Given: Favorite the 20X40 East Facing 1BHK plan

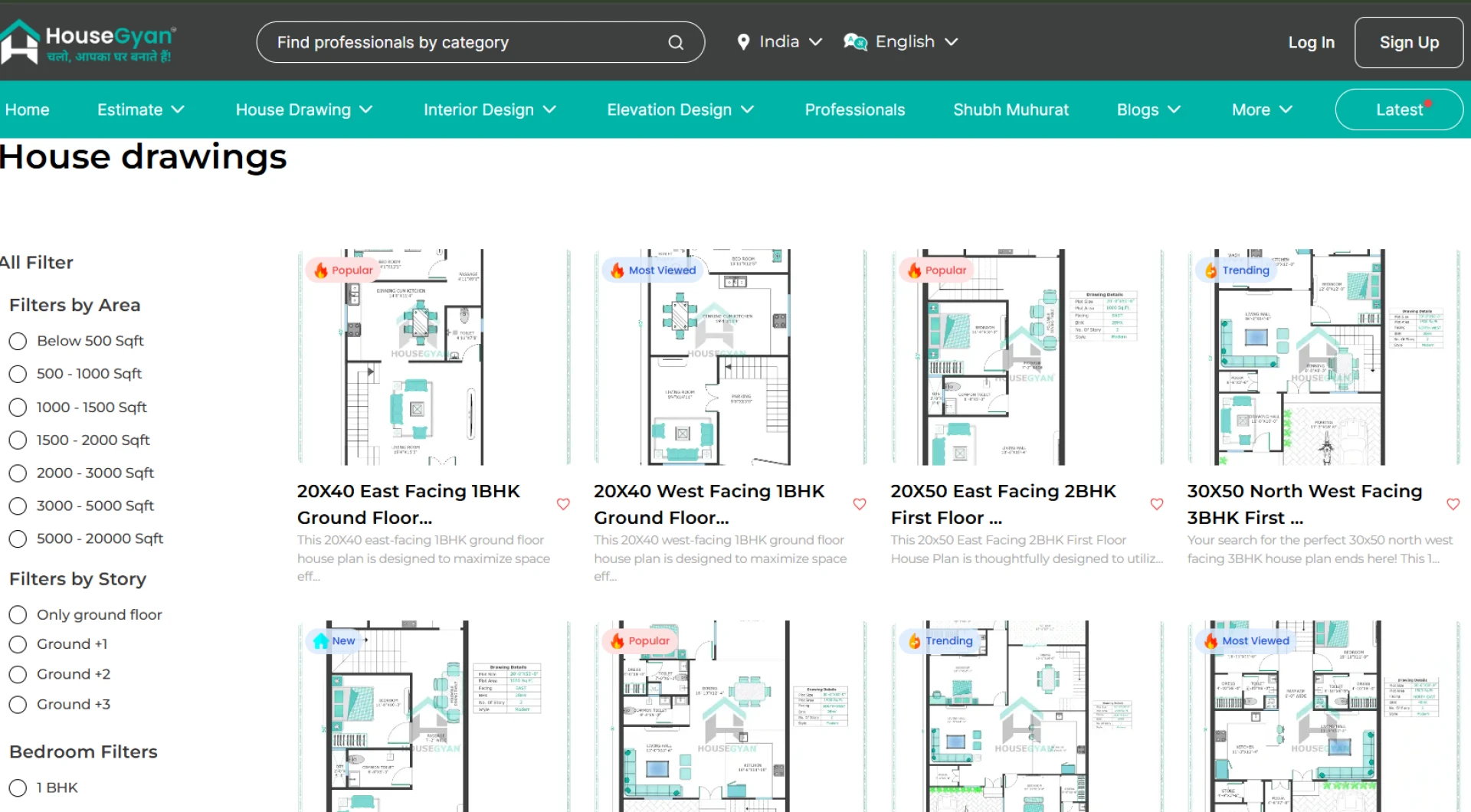Looking at the screenshot, I should pos(563,504).
